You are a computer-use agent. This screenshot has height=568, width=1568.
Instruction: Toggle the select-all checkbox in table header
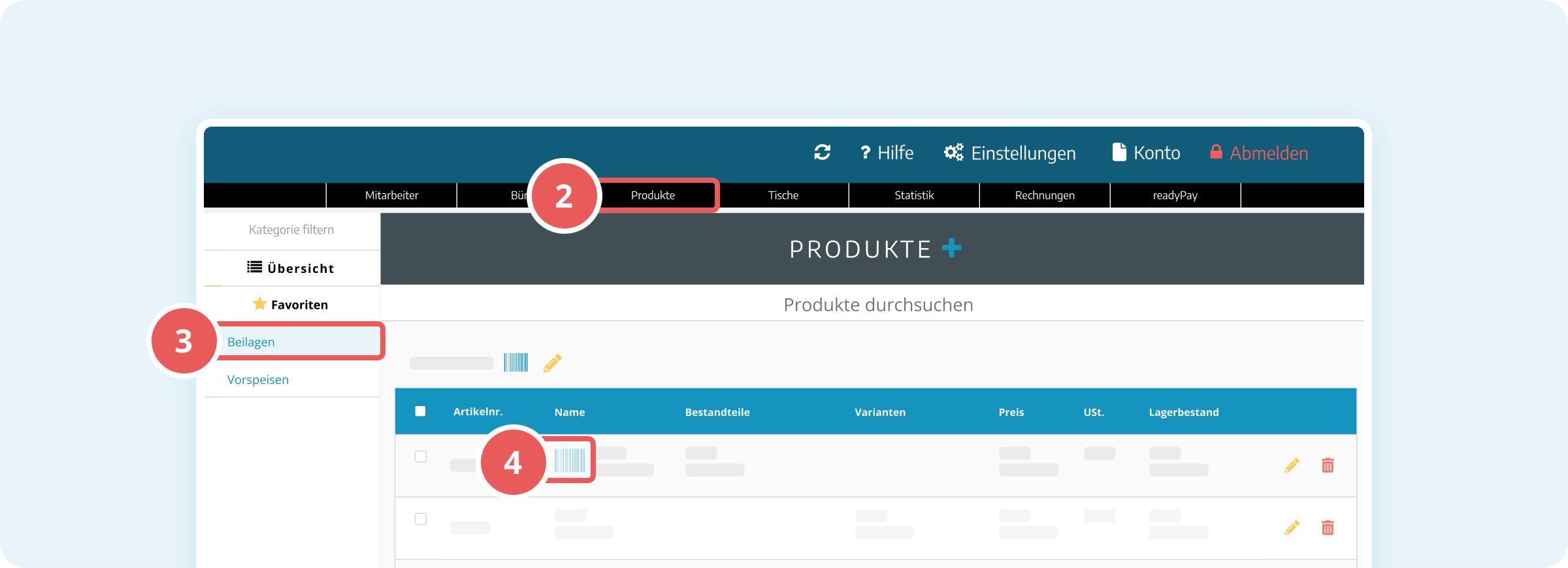(x=420, y=411)
